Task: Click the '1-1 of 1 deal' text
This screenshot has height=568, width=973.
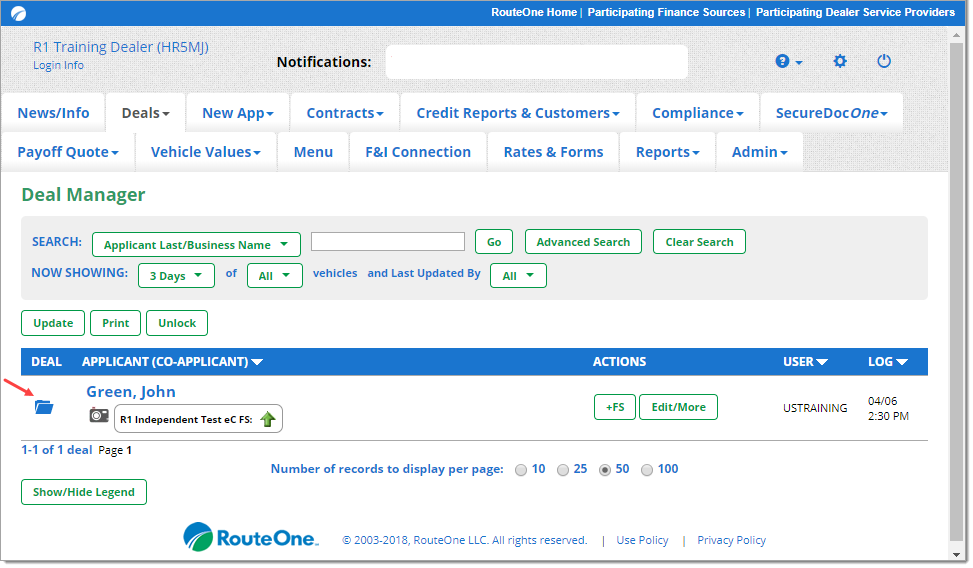Action: [57, 450]
